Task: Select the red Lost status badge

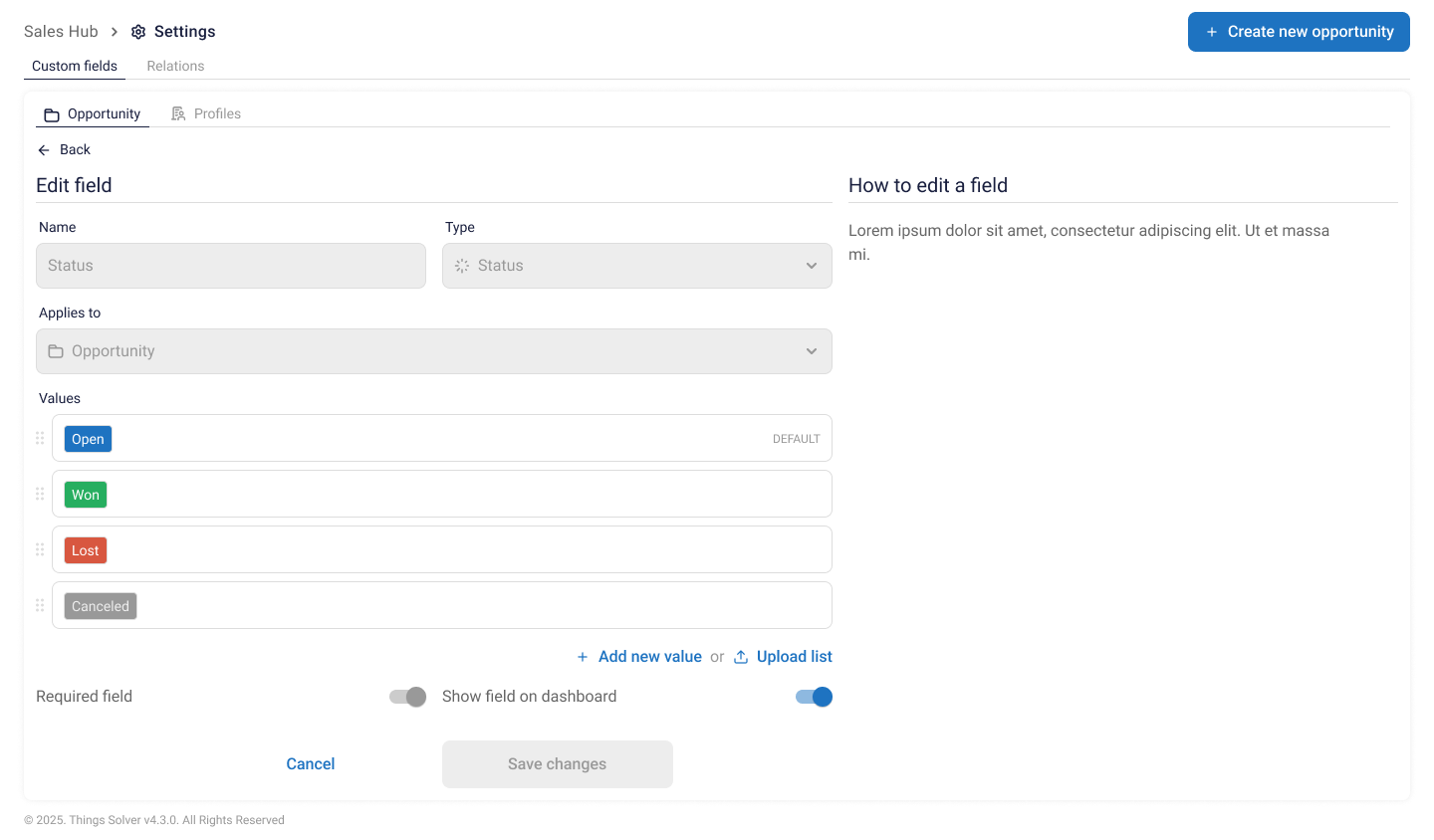Action: point(86,550)
